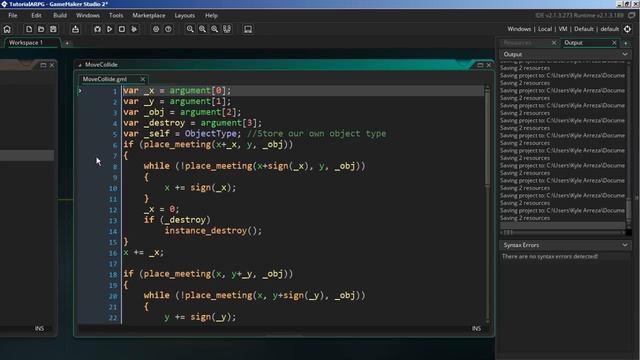Save project with the floppy disk icon
This screenshot has height=360, width=640.
point(53,29)
